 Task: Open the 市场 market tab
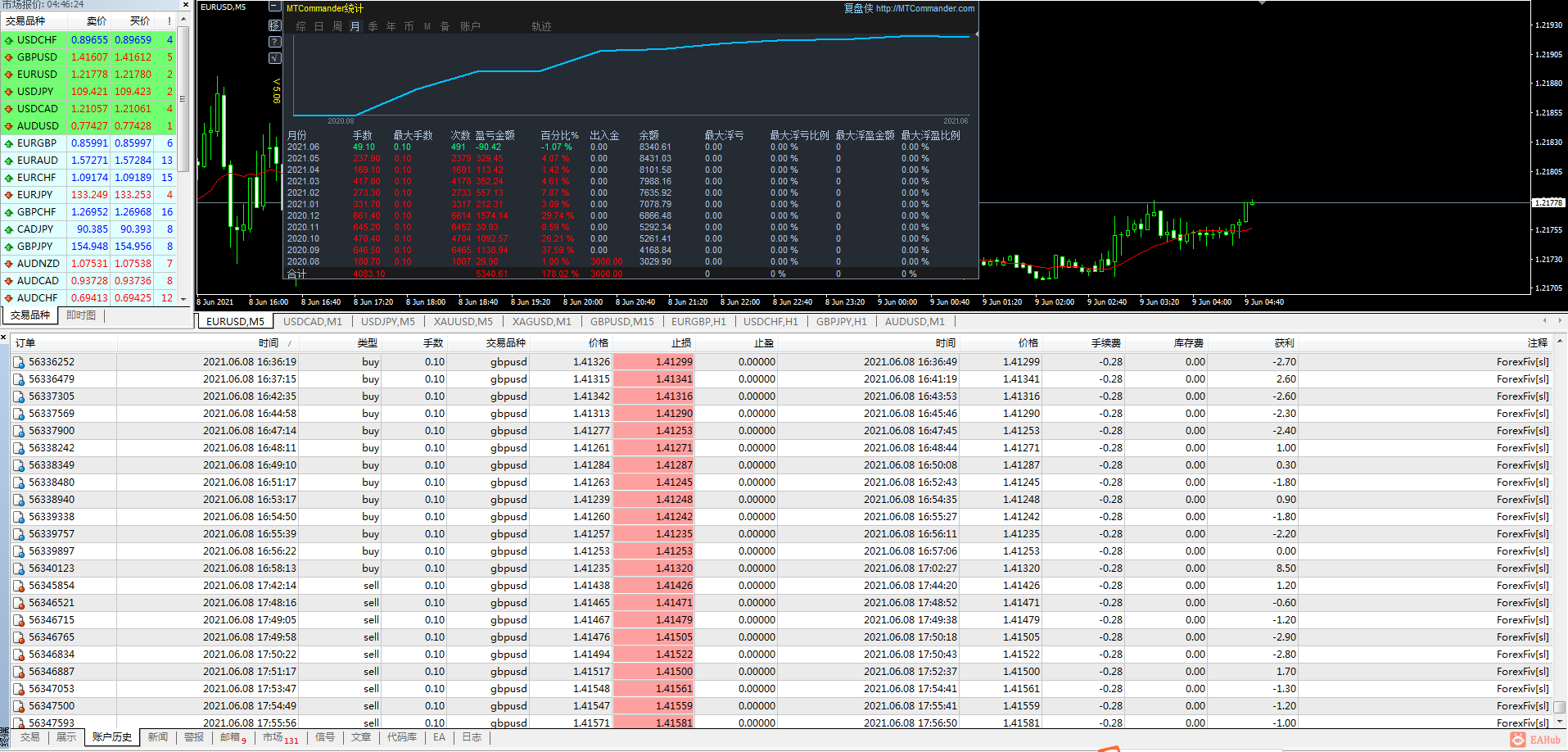tap(280, 737)
